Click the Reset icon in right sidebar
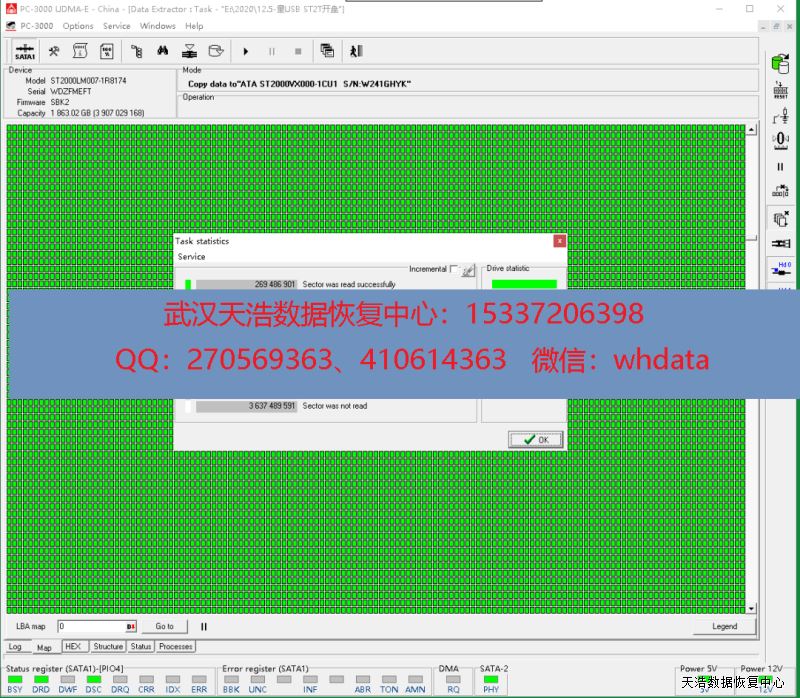Image resolution: width=800 pixels, height=698 pixels. pos(781,91)
